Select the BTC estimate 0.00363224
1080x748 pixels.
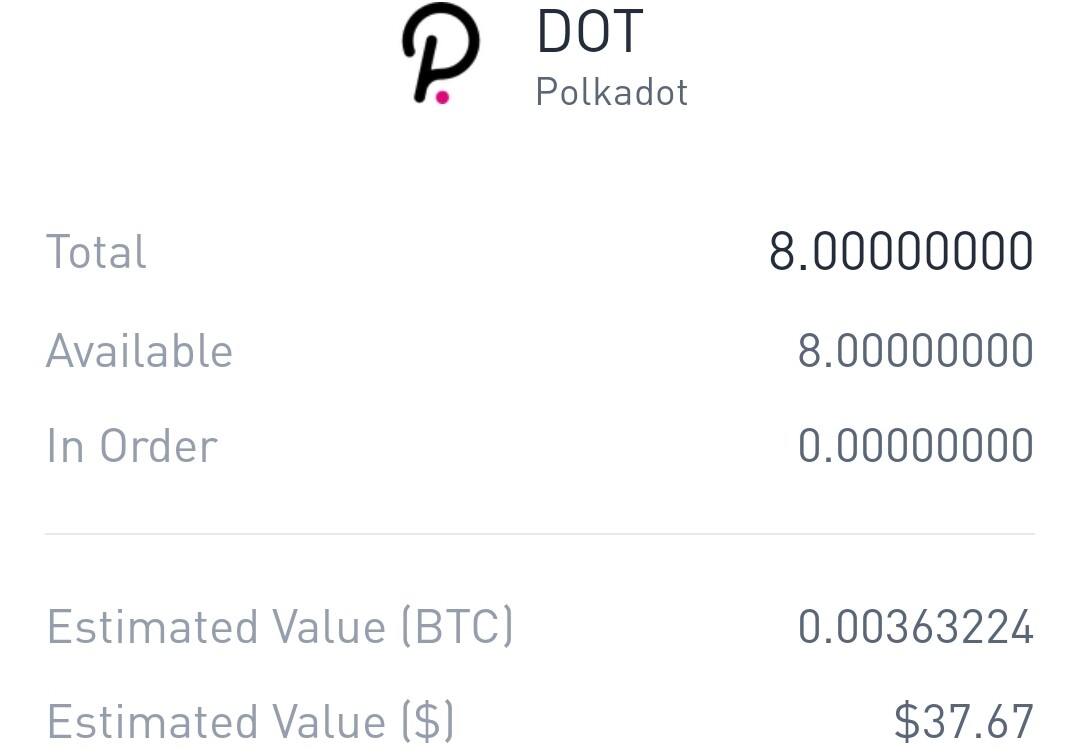point(915,627)
